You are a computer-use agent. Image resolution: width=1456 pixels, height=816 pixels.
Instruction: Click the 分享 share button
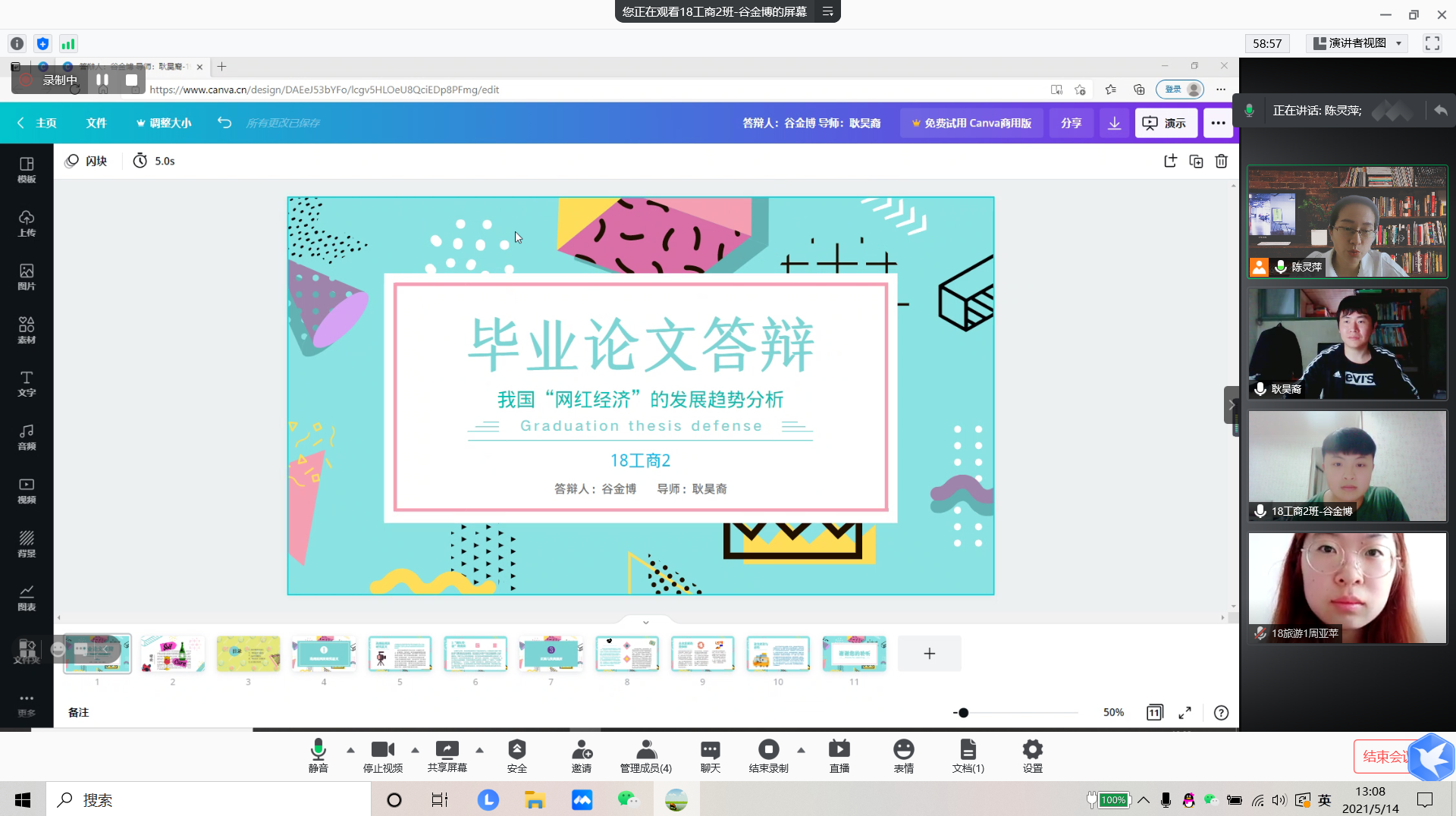click(1071, 123)
